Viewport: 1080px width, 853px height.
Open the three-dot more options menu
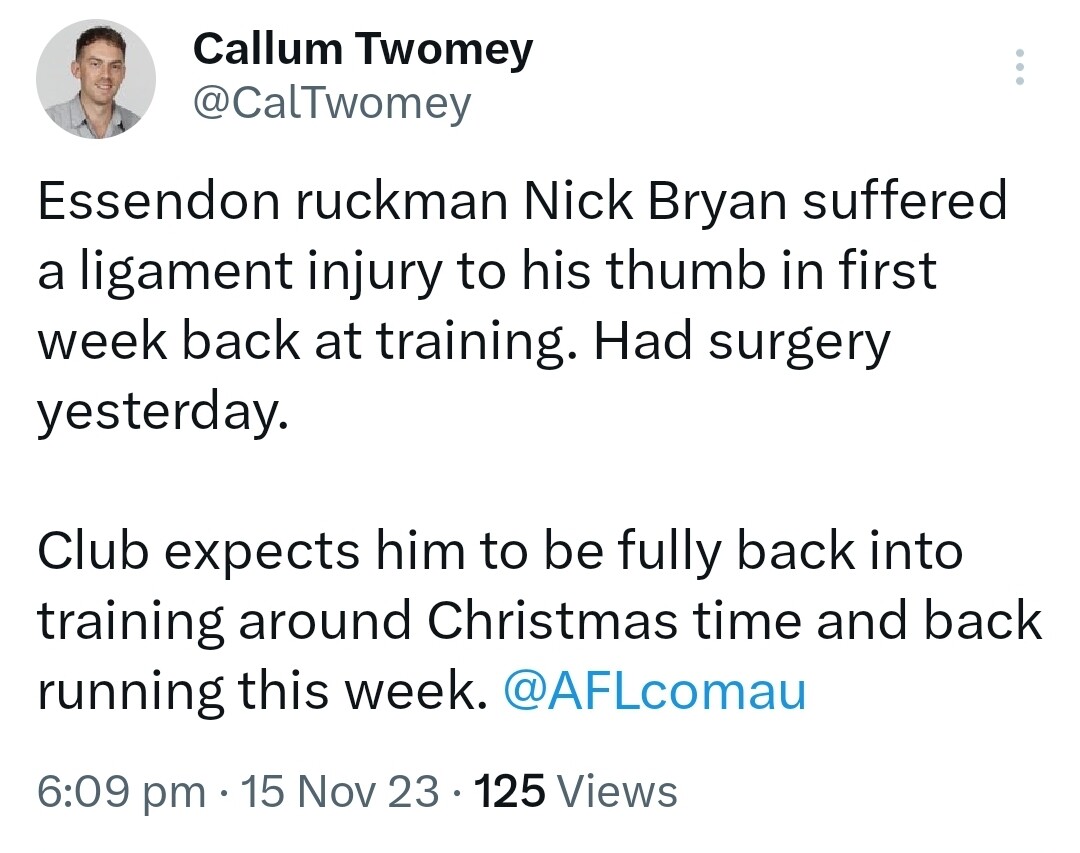pos(1020,67)
